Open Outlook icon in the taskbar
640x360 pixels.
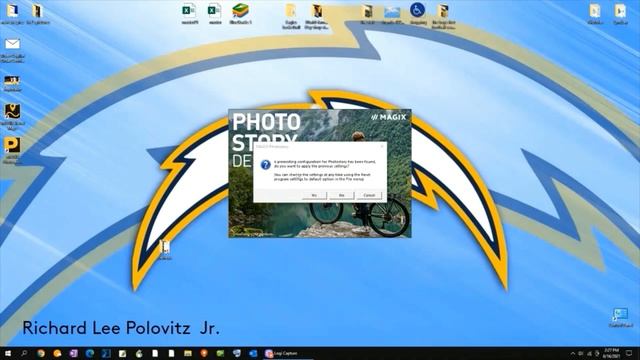[253, 353]
